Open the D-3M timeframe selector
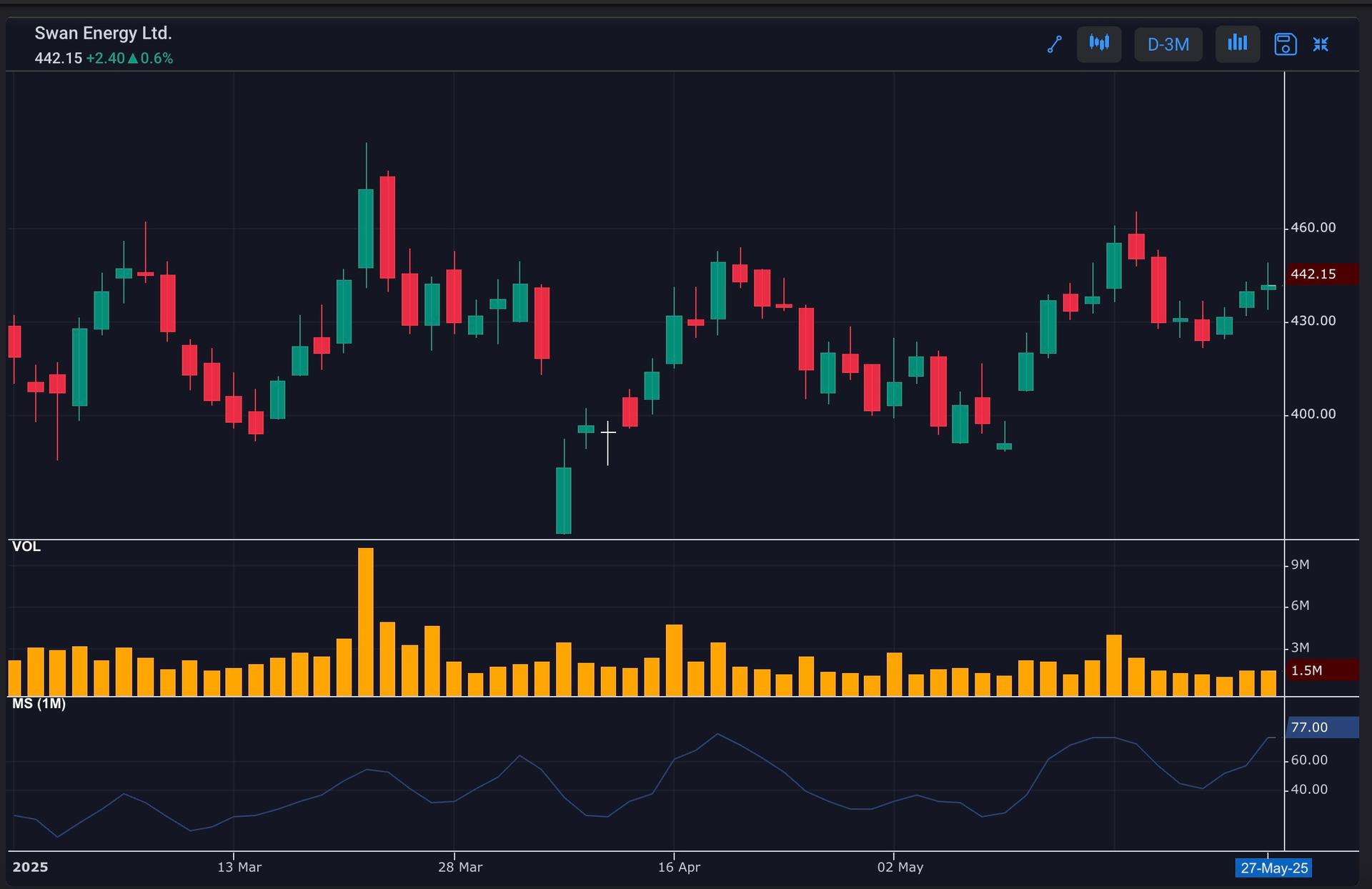The image size is (1372, 889). coord(1168,44)
